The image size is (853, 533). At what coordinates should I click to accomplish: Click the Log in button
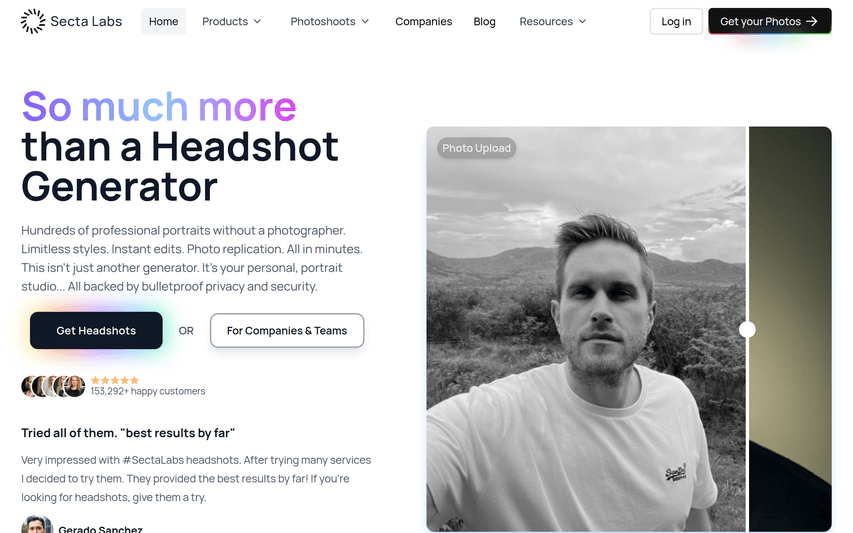[x=676, y=21]
